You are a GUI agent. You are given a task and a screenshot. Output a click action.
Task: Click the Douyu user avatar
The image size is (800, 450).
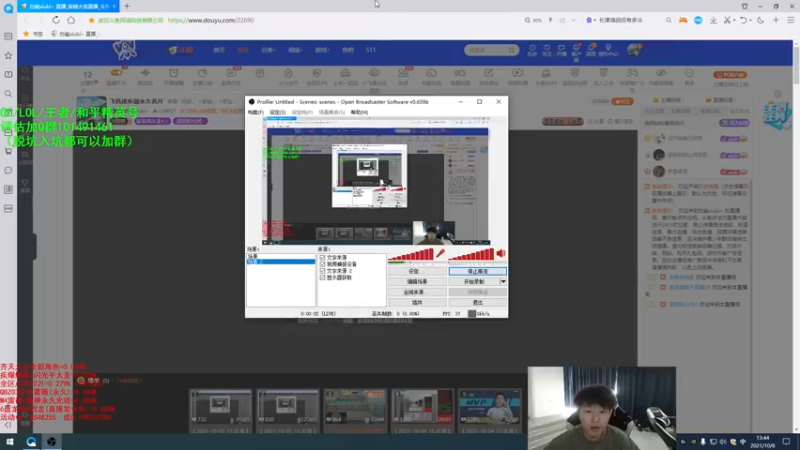pyautogui.click(x=634, y=49)
